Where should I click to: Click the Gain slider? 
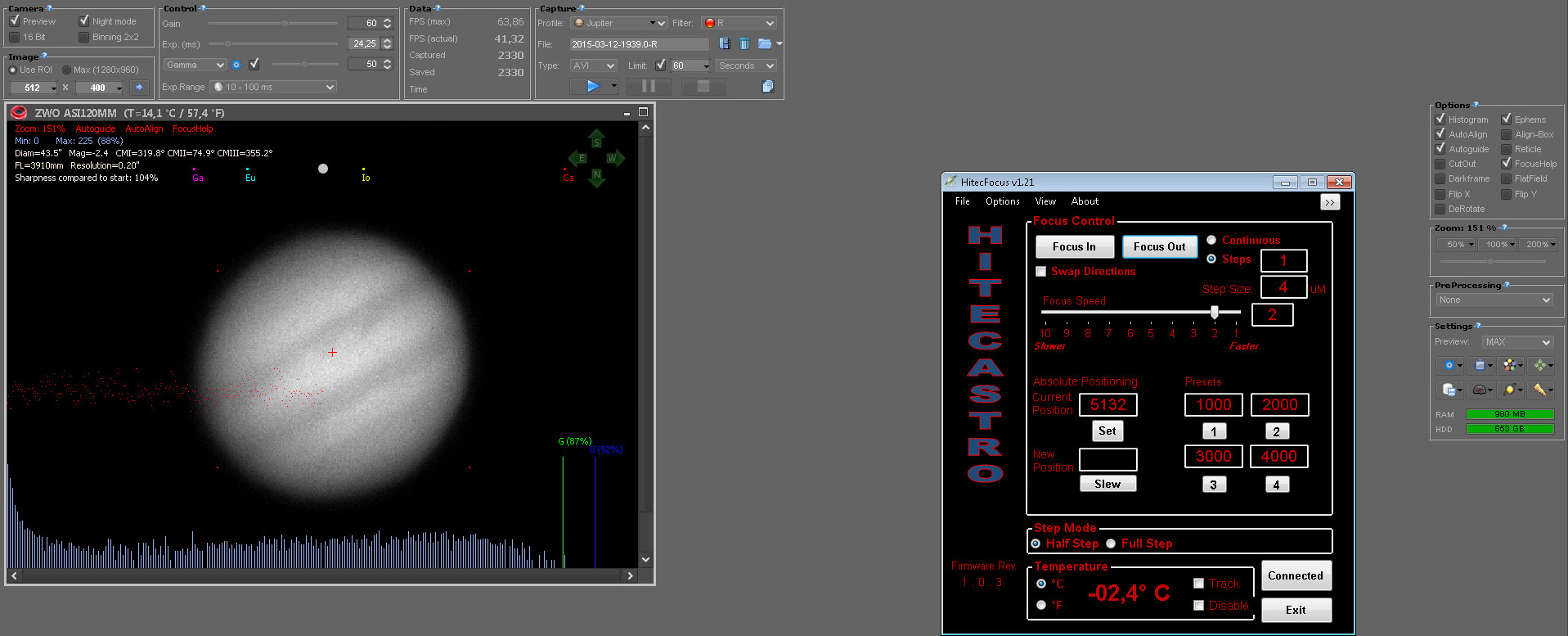pyautogui.click(x=273, y=23)
